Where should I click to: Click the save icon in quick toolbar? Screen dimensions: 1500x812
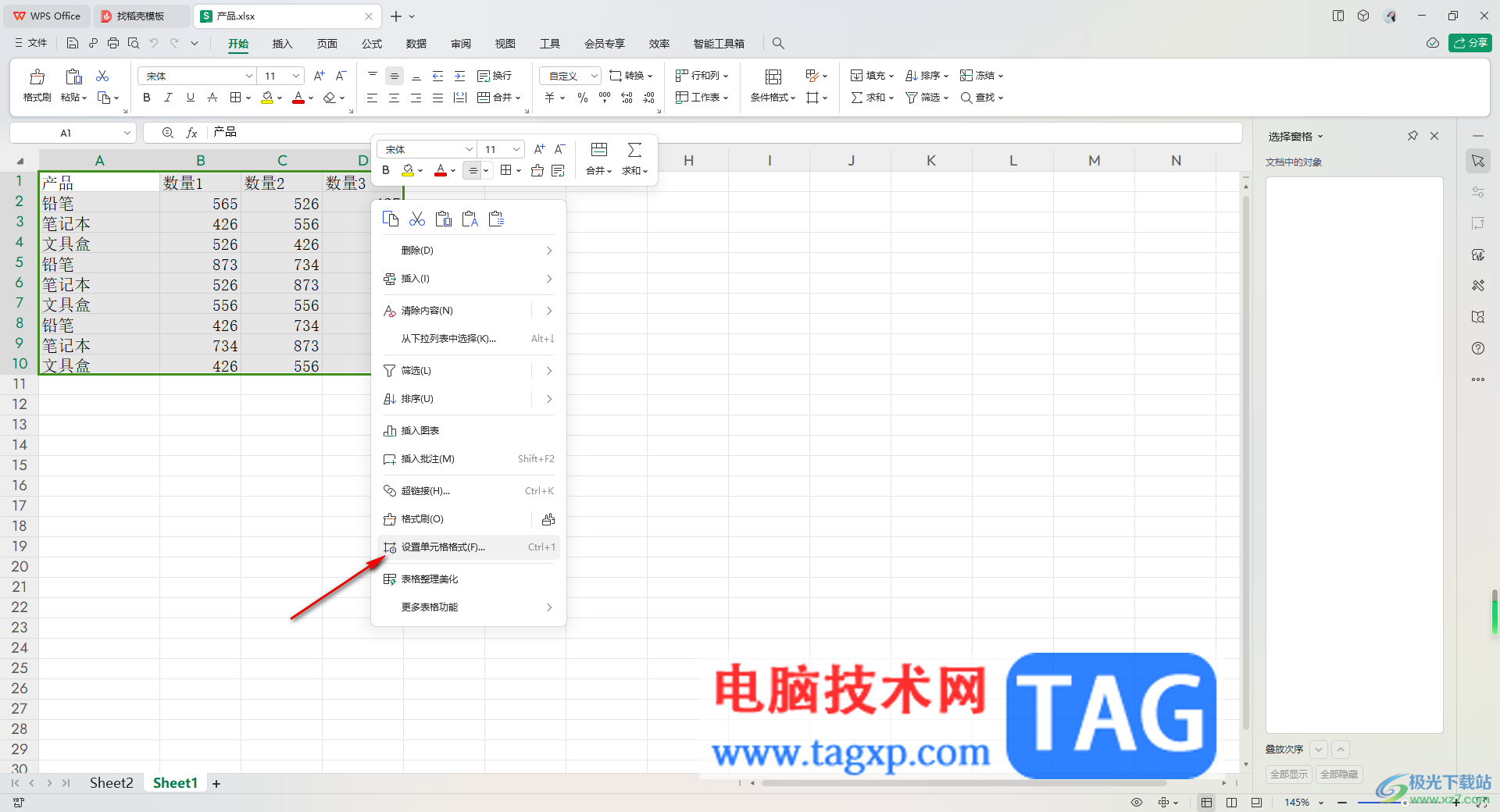pyautogui.click(x=73, y=43)
